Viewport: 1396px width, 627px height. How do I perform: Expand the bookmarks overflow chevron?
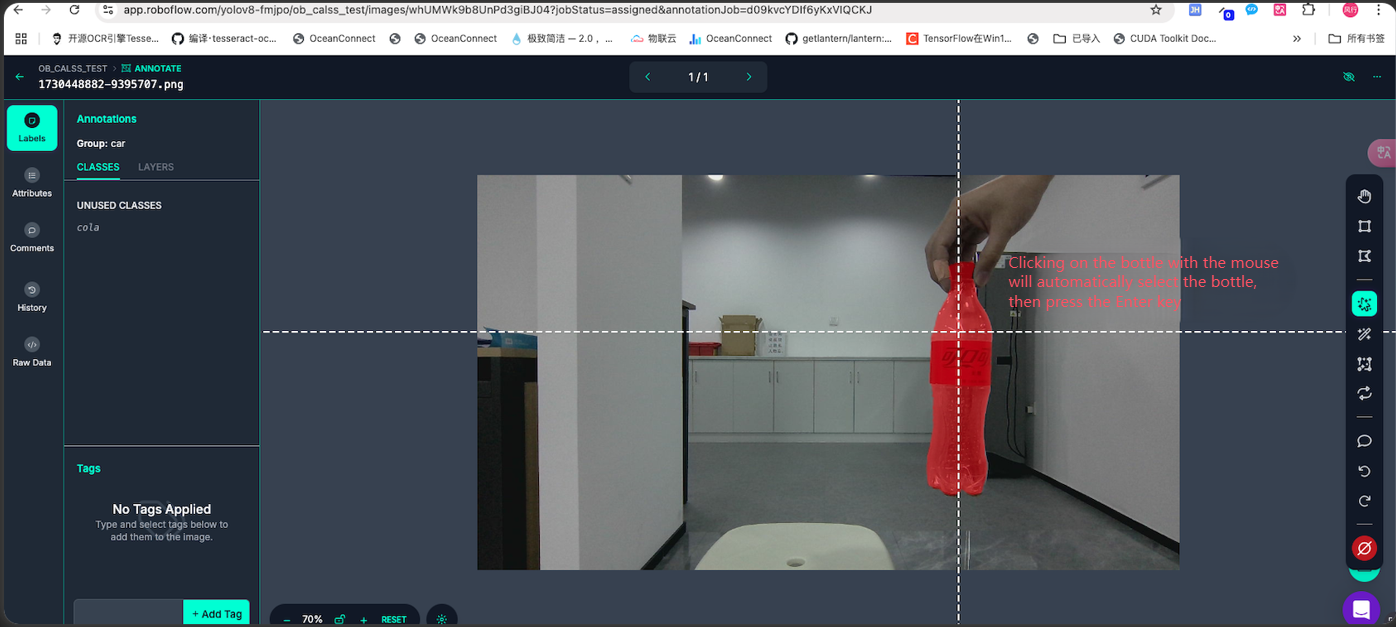pyautogui.click(x=1297, y=39)
